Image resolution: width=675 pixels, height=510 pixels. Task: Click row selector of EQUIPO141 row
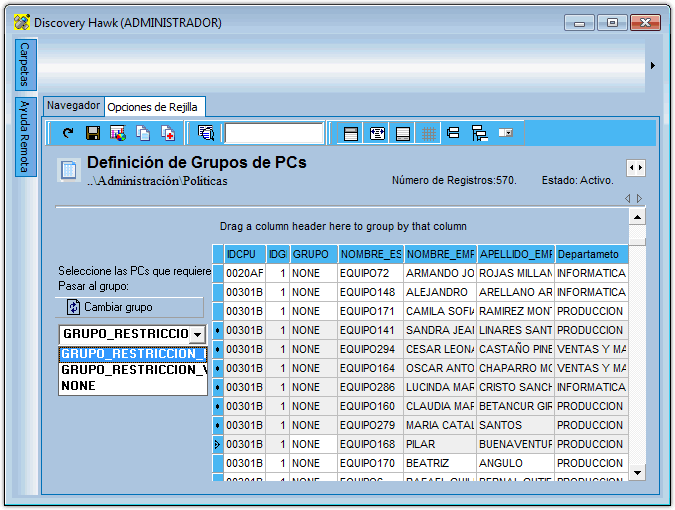point(218,330)
